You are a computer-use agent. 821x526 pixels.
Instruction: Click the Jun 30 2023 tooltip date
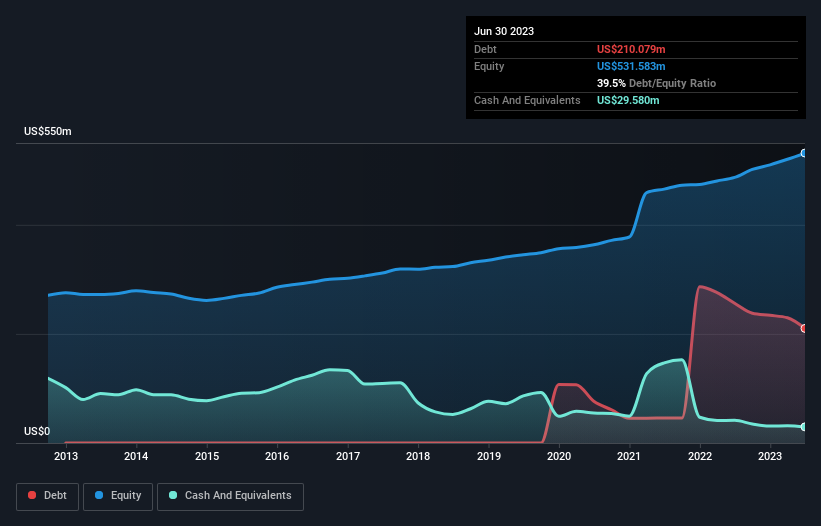[x=504, y=31]
